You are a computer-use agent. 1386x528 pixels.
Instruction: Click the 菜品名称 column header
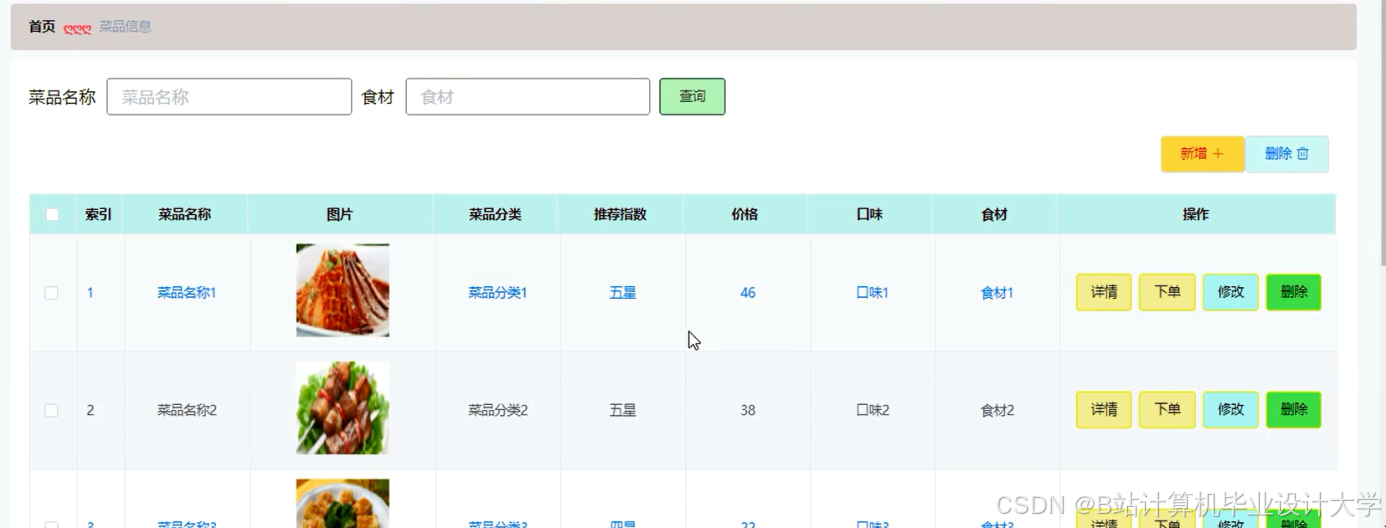(x=185, y=215)
